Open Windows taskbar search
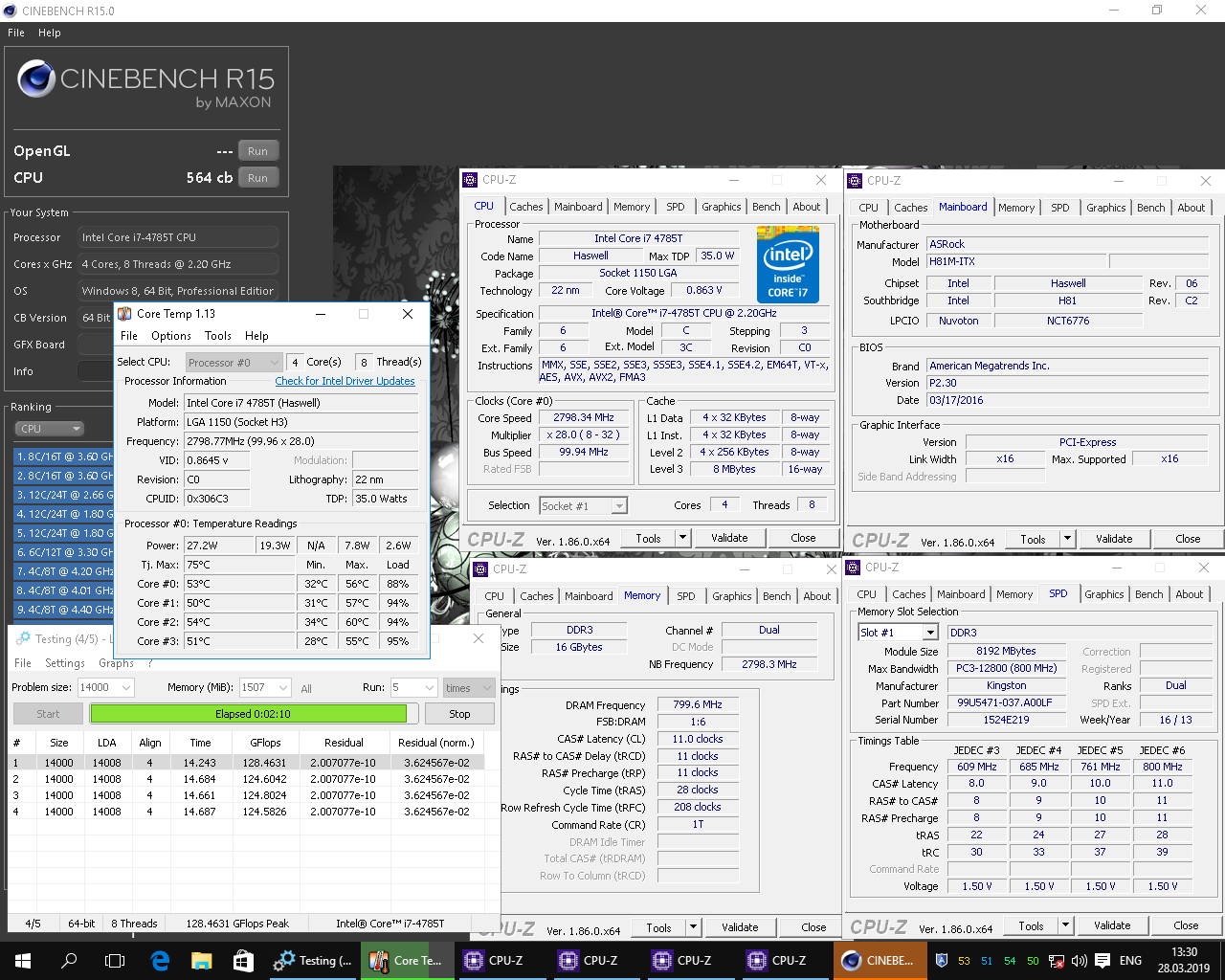The height and width of the screenshot is (980, 1225). [x=69, y=961]
